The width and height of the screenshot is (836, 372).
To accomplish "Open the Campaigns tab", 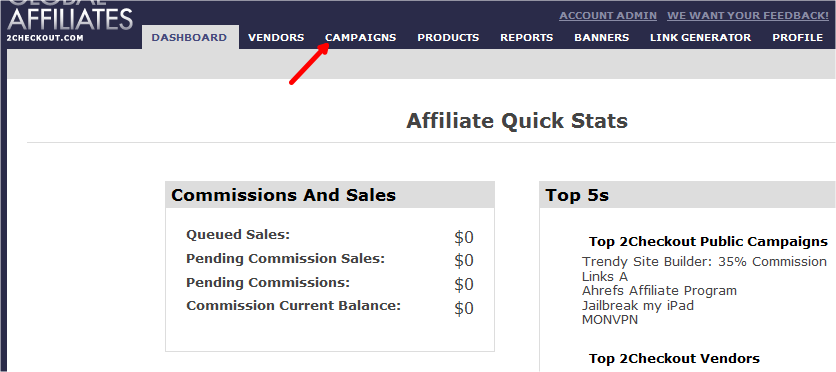I will click(x=361, y=37).
